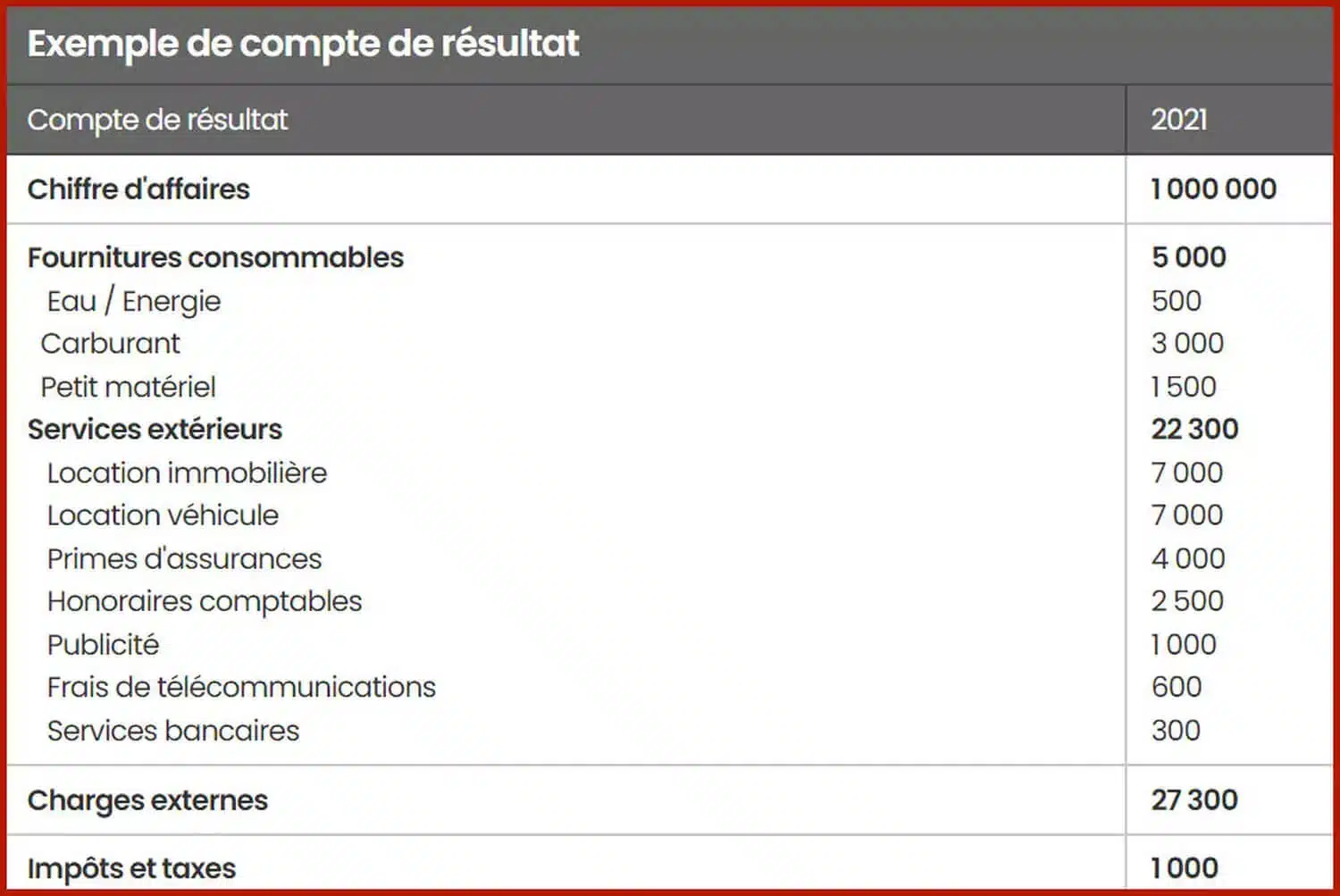Click the 22 300 services total
Image resolution: width=1340 pixels, height=896 pixels.
(1194, 430)
